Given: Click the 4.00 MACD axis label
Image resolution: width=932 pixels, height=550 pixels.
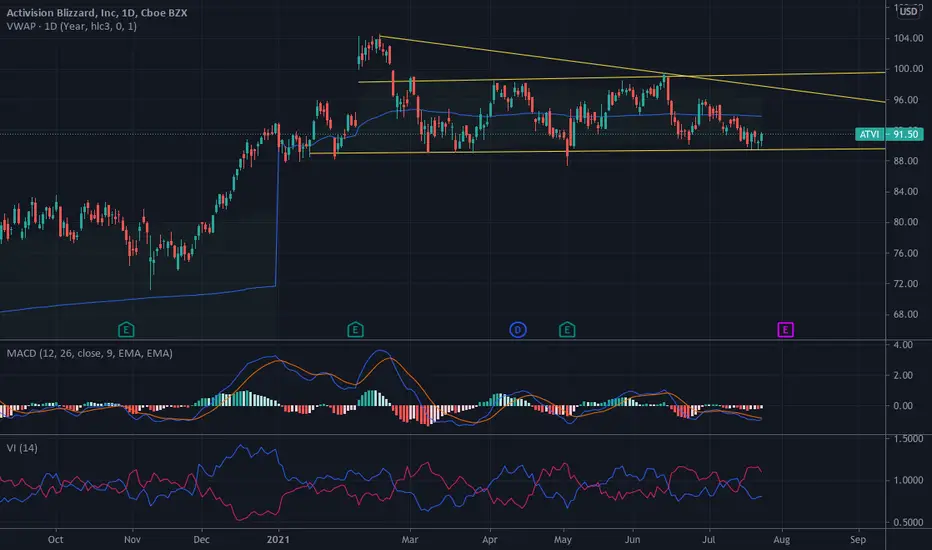Looking at the screenshot, I should [x=903, y=345].
